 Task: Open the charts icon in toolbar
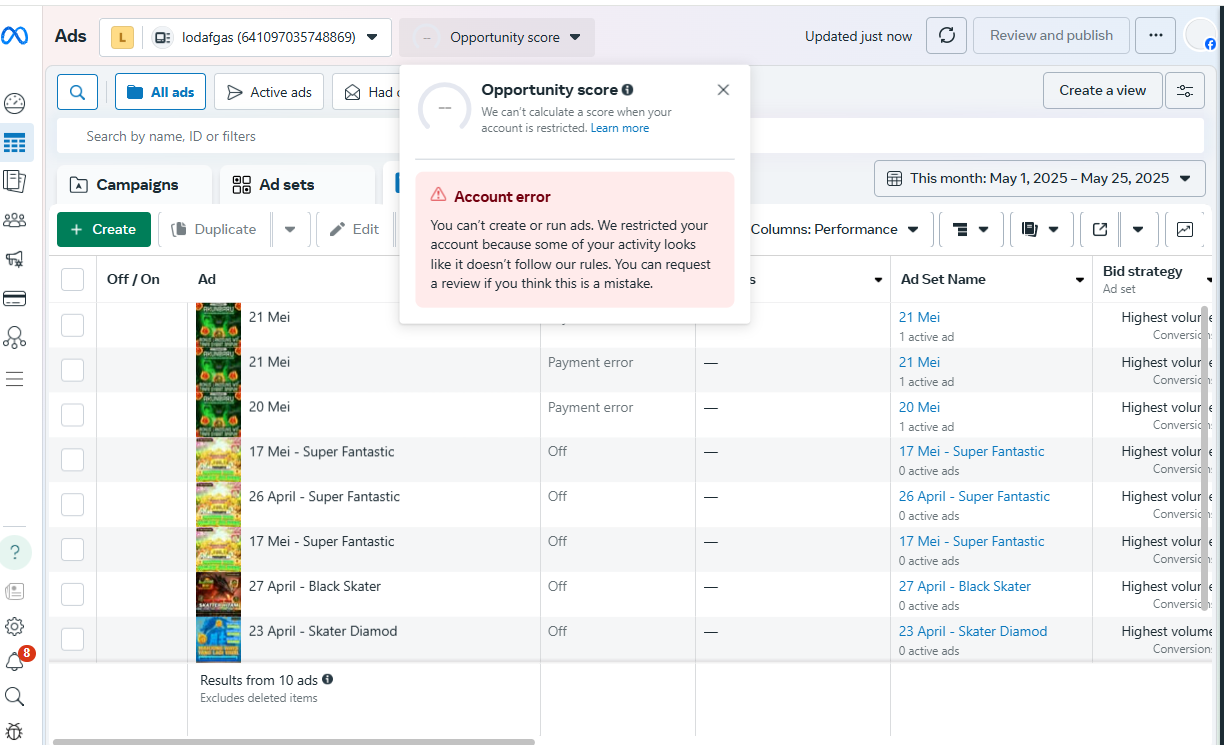coord(1185,229)
